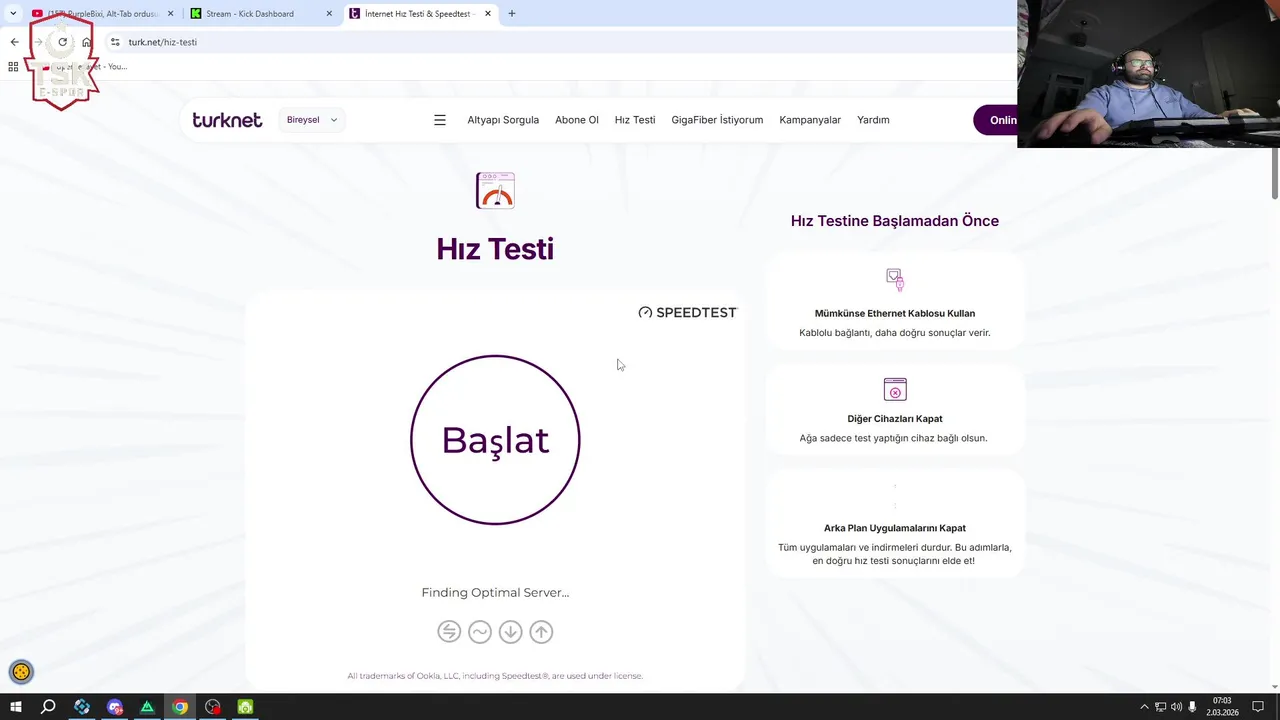Image resolution: width=1280 pixels, height=720 pixels.
Task: Click the ping latency icon below server status
Action: (449, 631)
